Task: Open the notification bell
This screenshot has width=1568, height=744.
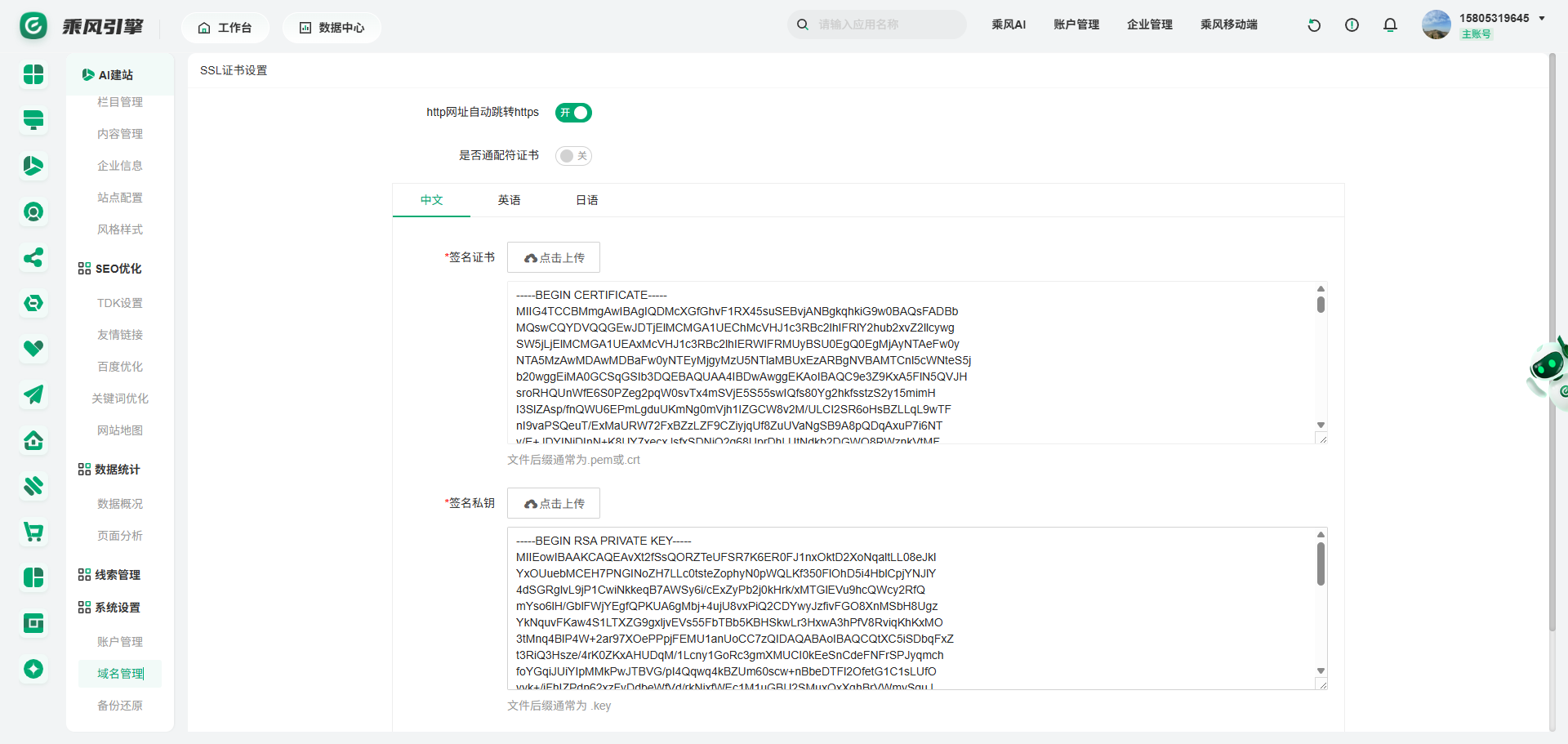Action: pyautogui.click(x=1390, y=25)
